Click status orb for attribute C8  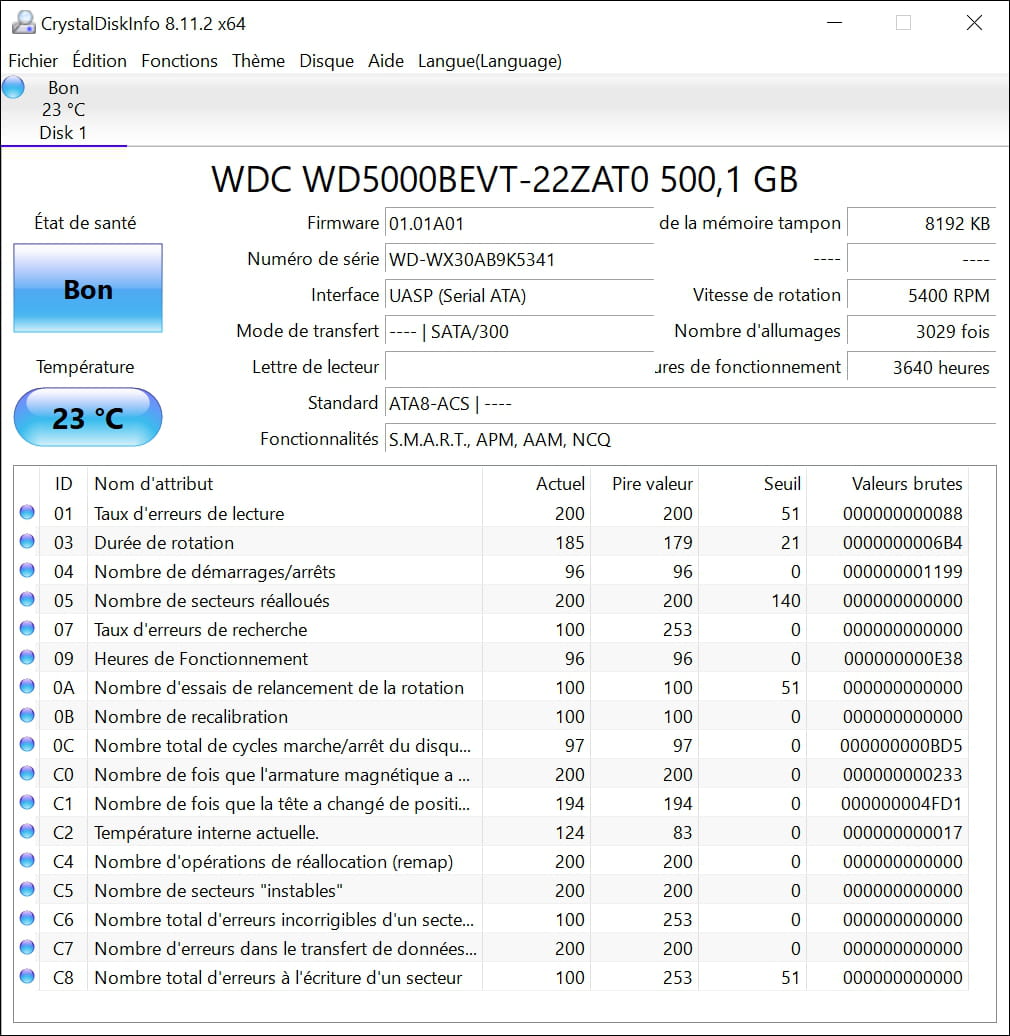(27, 977)
